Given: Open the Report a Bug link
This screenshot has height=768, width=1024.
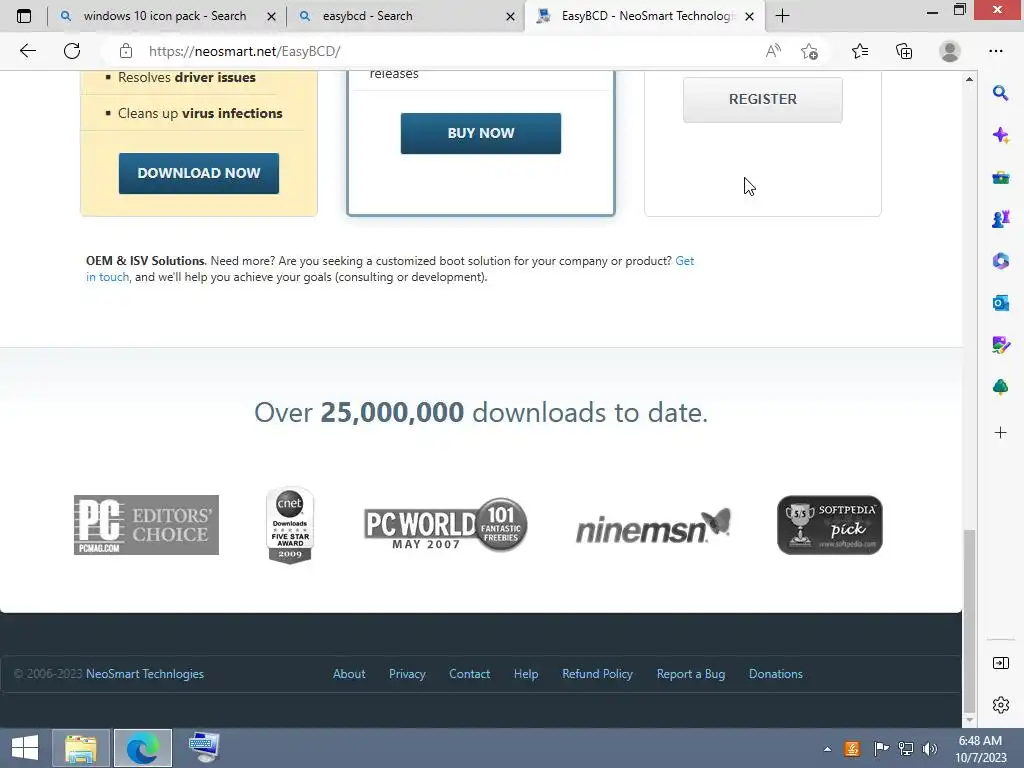Looking at the screenshot, I should click(x=691, y=674).
